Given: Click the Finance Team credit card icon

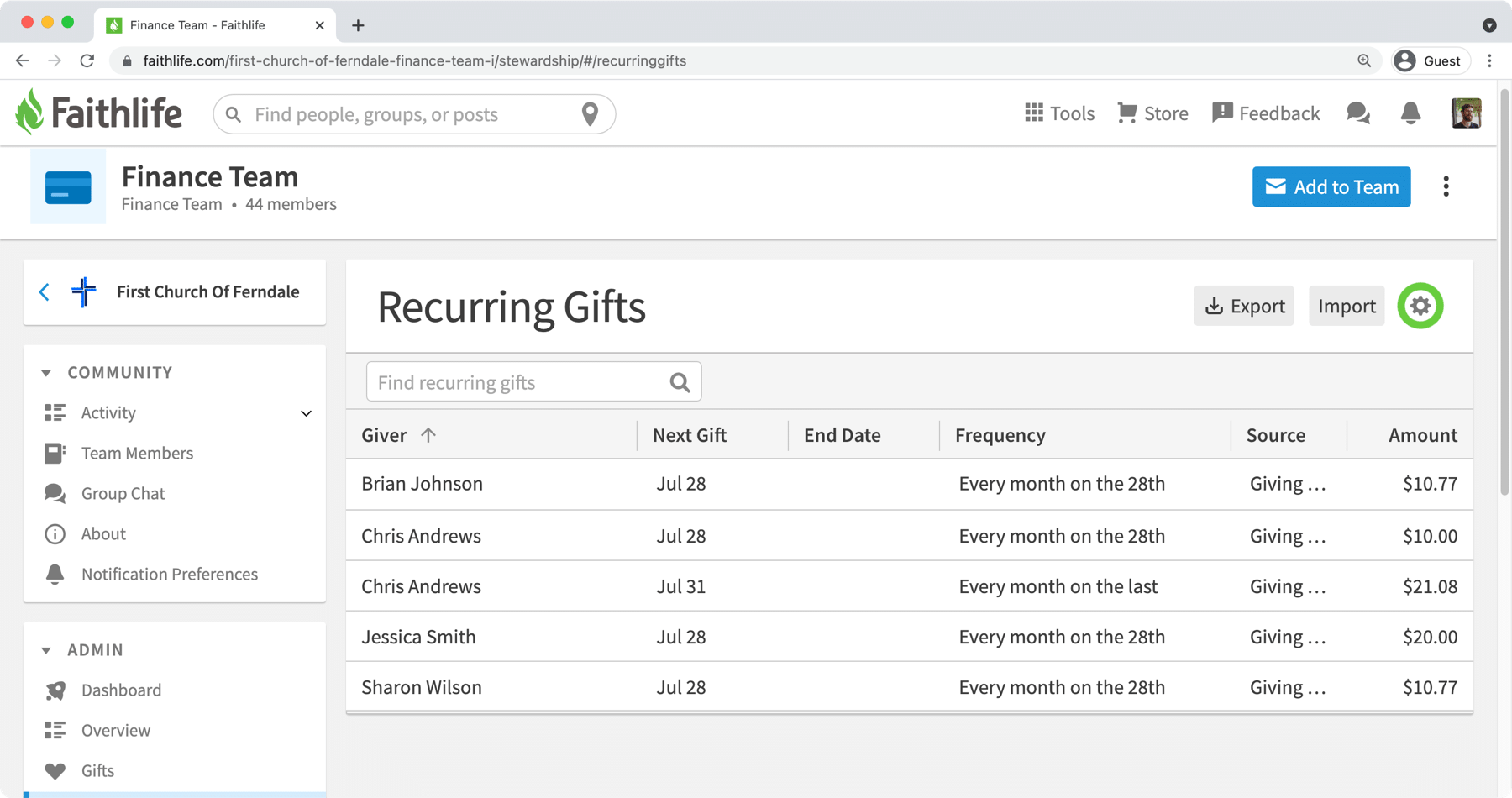Looking at the screenshot, I should (68, 186).
